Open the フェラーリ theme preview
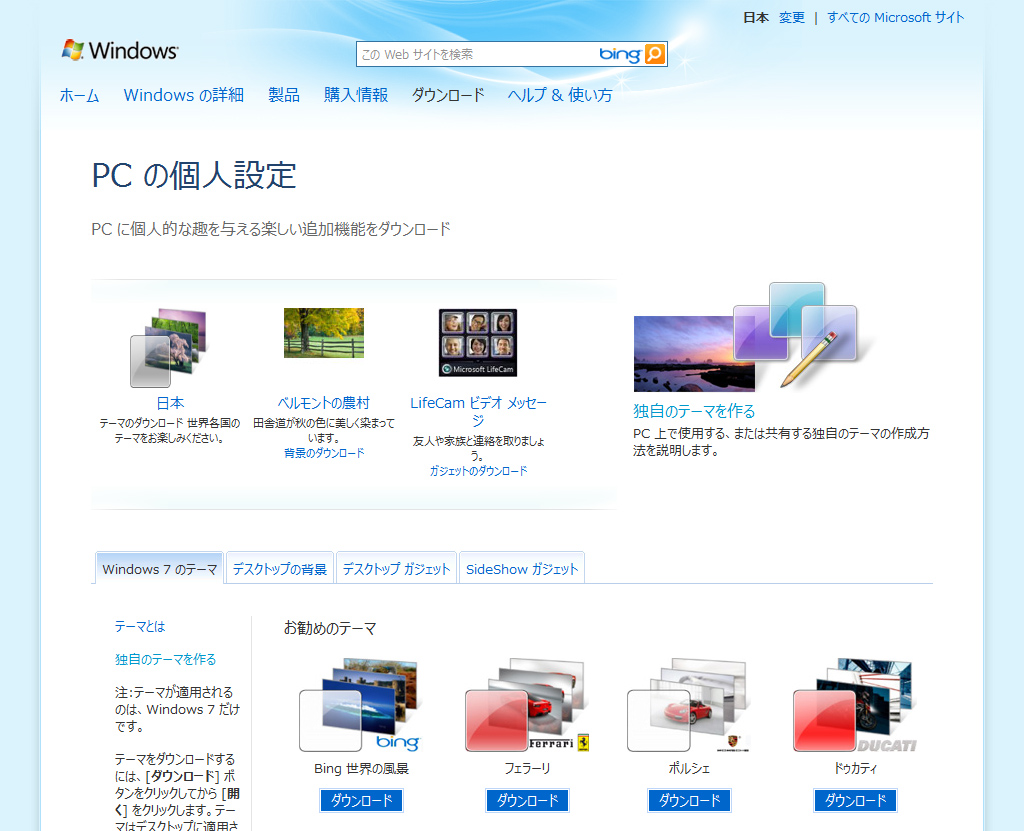 point(527,705)
